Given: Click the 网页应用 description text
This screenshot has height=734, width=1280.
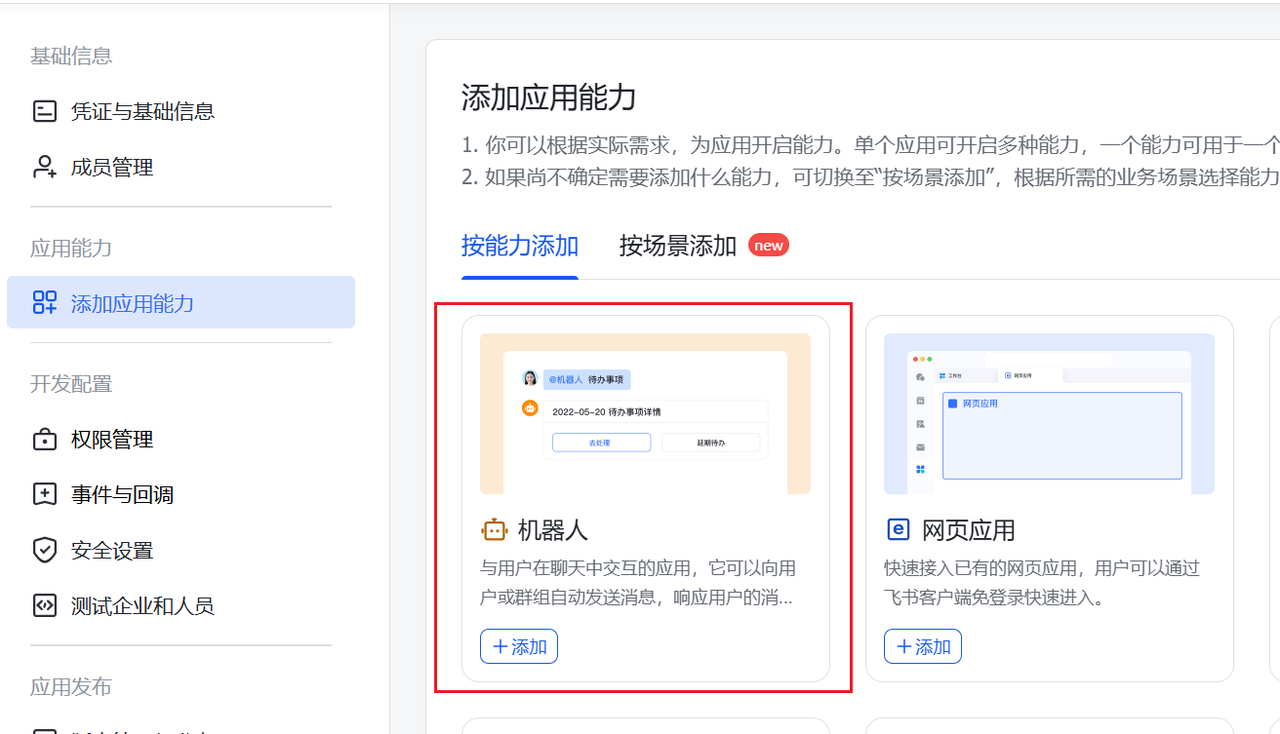Looking at the screenshot, I should pos(1042,583).
